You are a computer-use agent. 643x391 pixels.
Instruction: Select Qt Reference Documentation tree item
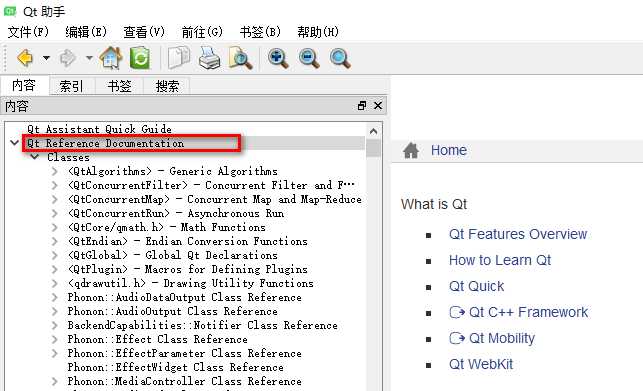[x=105, y=143]
